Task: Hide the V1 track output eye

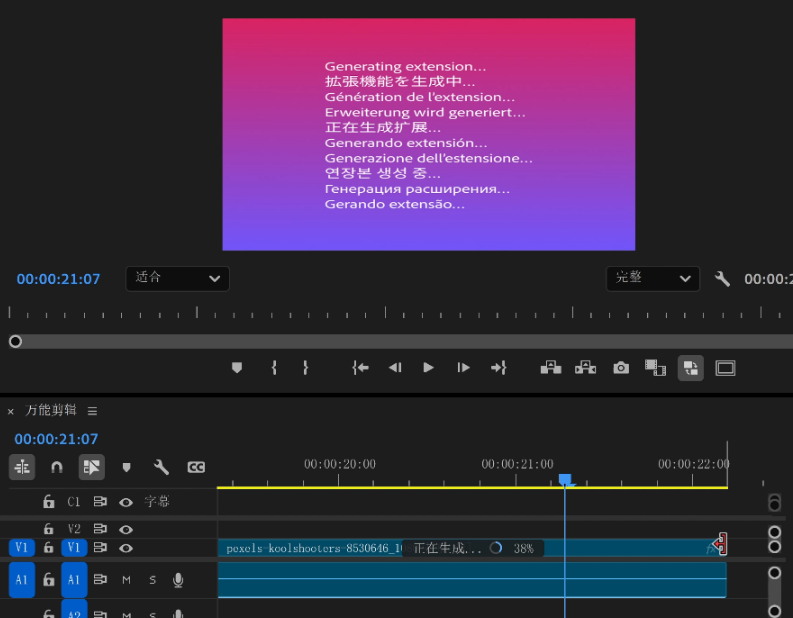Action: tap(126, 548)
